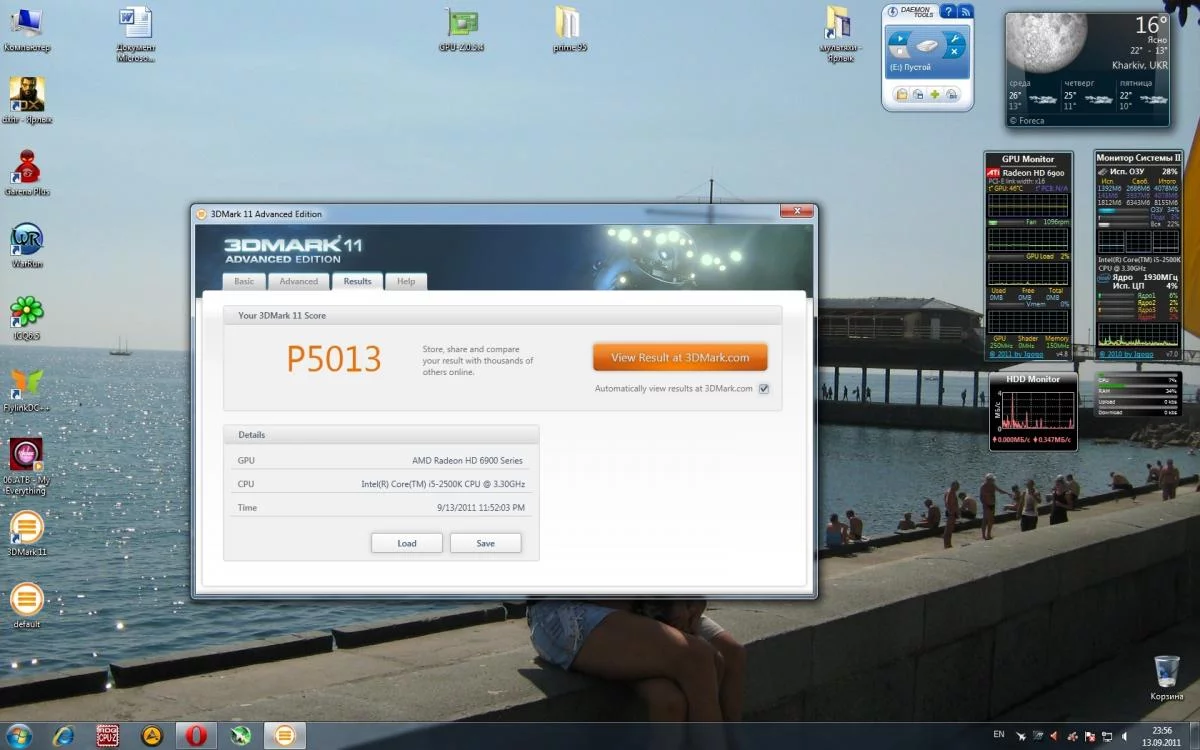1200x750 pixels.
Task: Switch to the Advanced tab
Action: click(299, 281)
